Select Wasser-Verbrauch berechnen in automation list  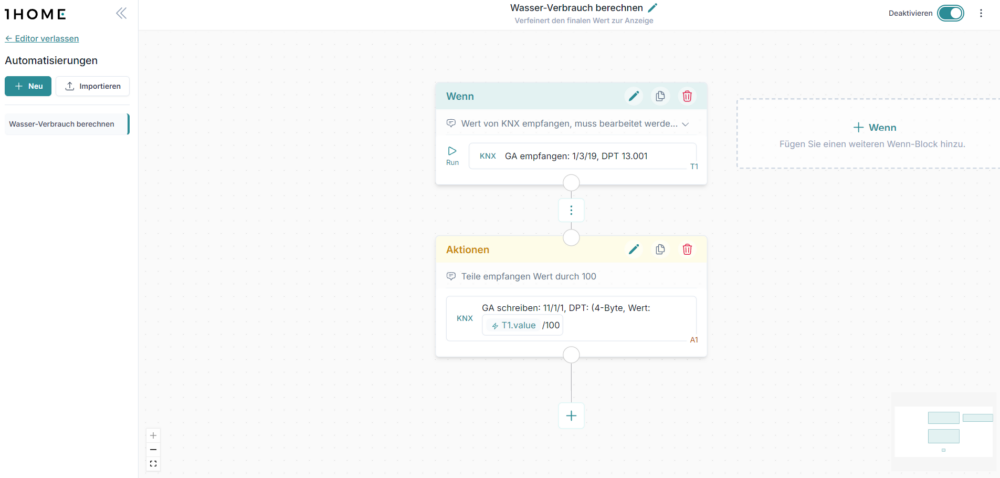(66, 124)
